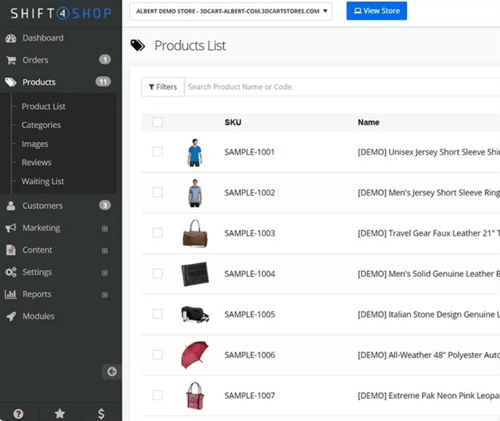Click the Products tags icon in sidebar

click(x=11, y=82)
